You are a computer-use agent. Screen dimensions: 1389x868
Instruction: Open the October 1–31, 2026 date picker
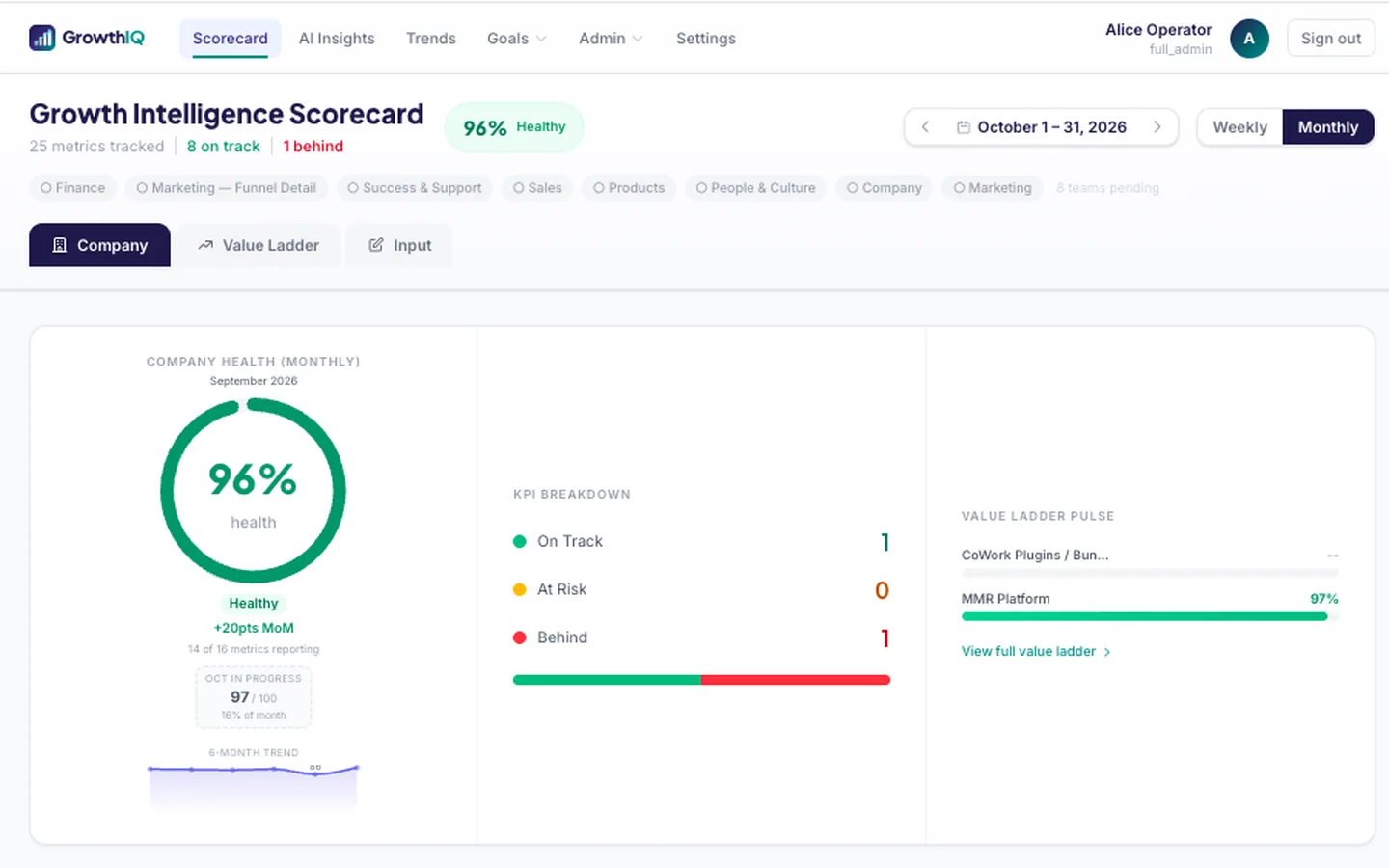(1041, 127)
